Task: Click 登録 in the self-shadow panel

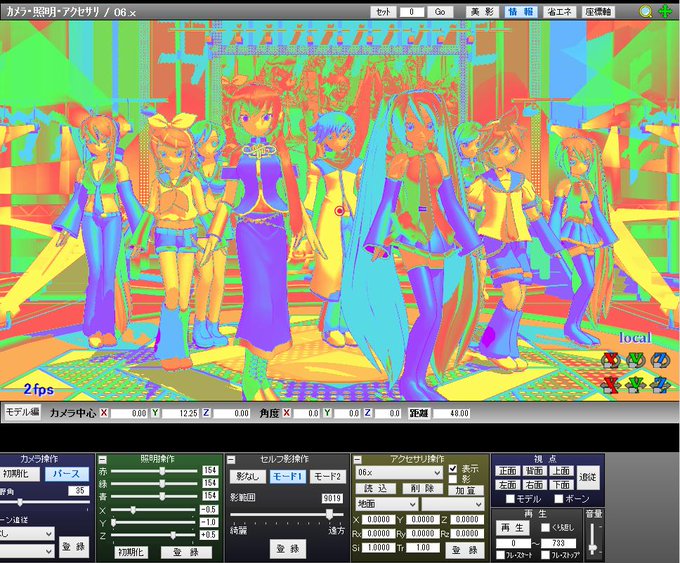Action: click(288, 549)
